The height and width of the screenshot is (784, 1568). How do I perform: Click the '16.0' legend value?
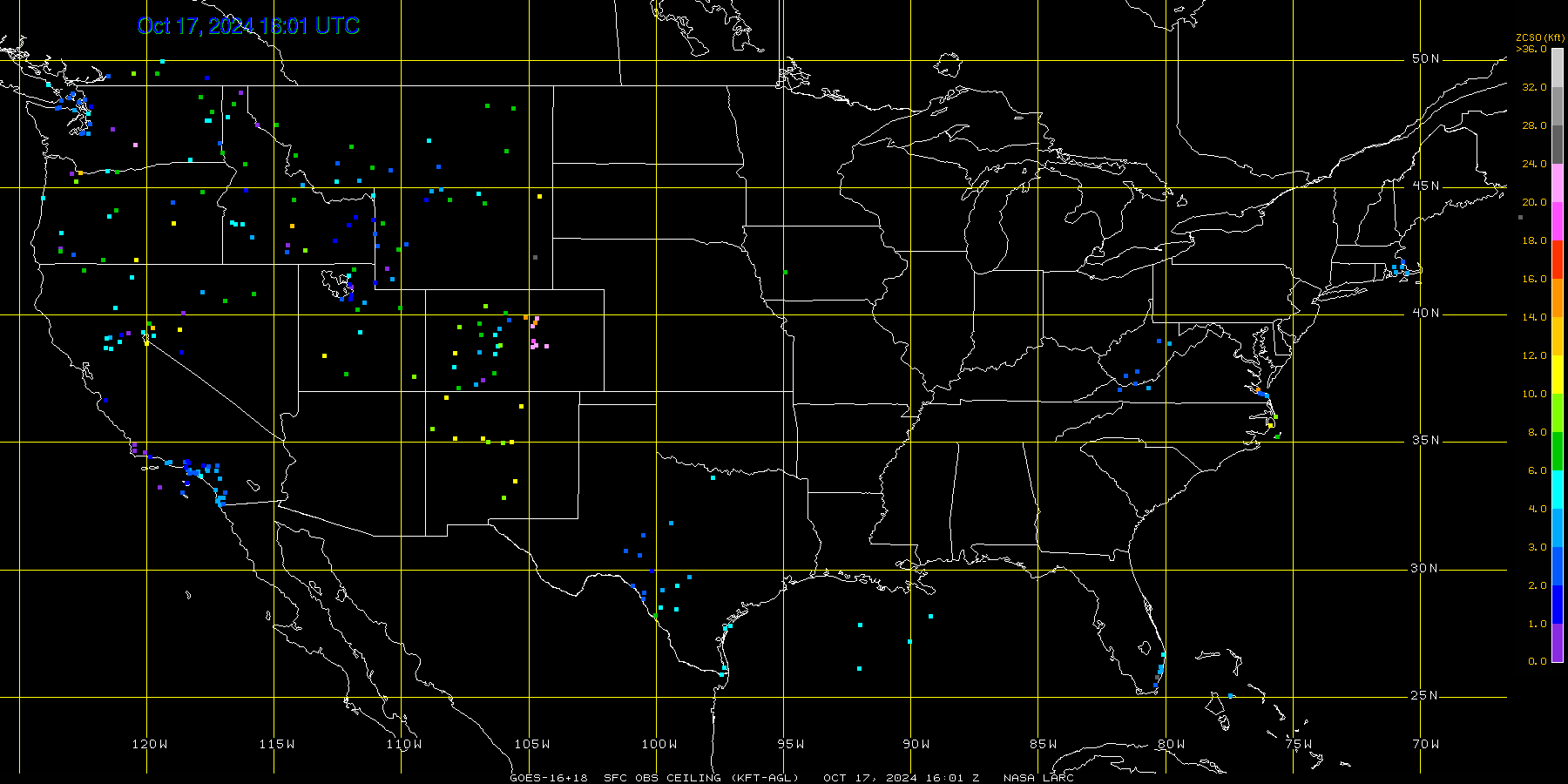pyautogui.click(x=1535, y=279)
